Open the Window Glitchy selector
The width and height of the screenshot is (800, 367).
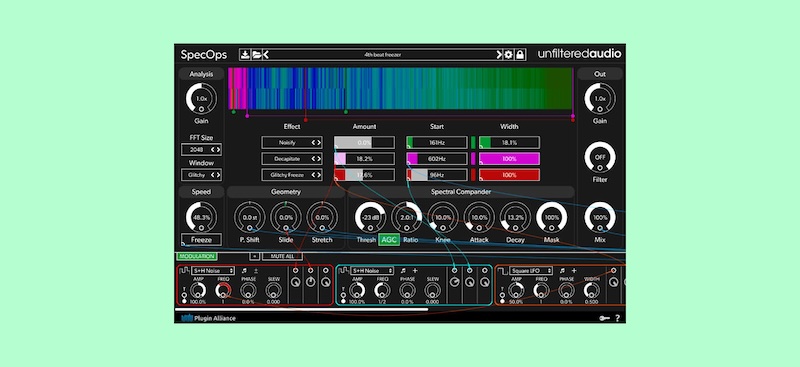coord(201,175)
